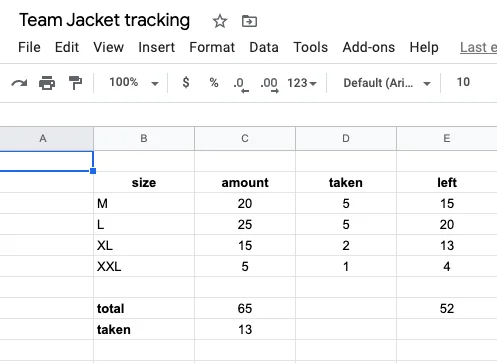
Task: Increase decimal places button
Action: click(269, 84)
